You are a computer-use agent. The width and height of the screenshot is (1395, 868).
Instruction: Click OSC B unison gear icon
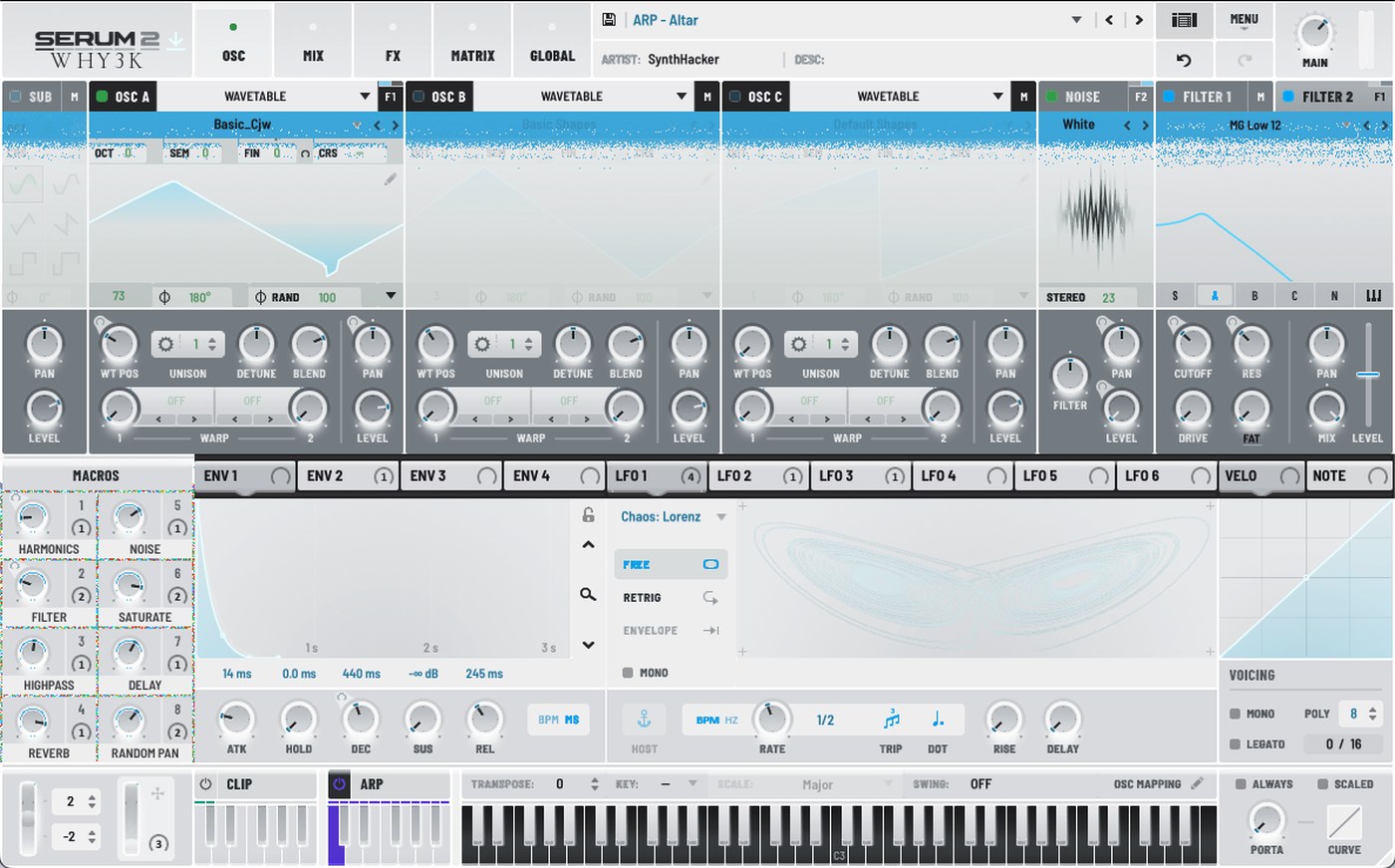point(483,344)
